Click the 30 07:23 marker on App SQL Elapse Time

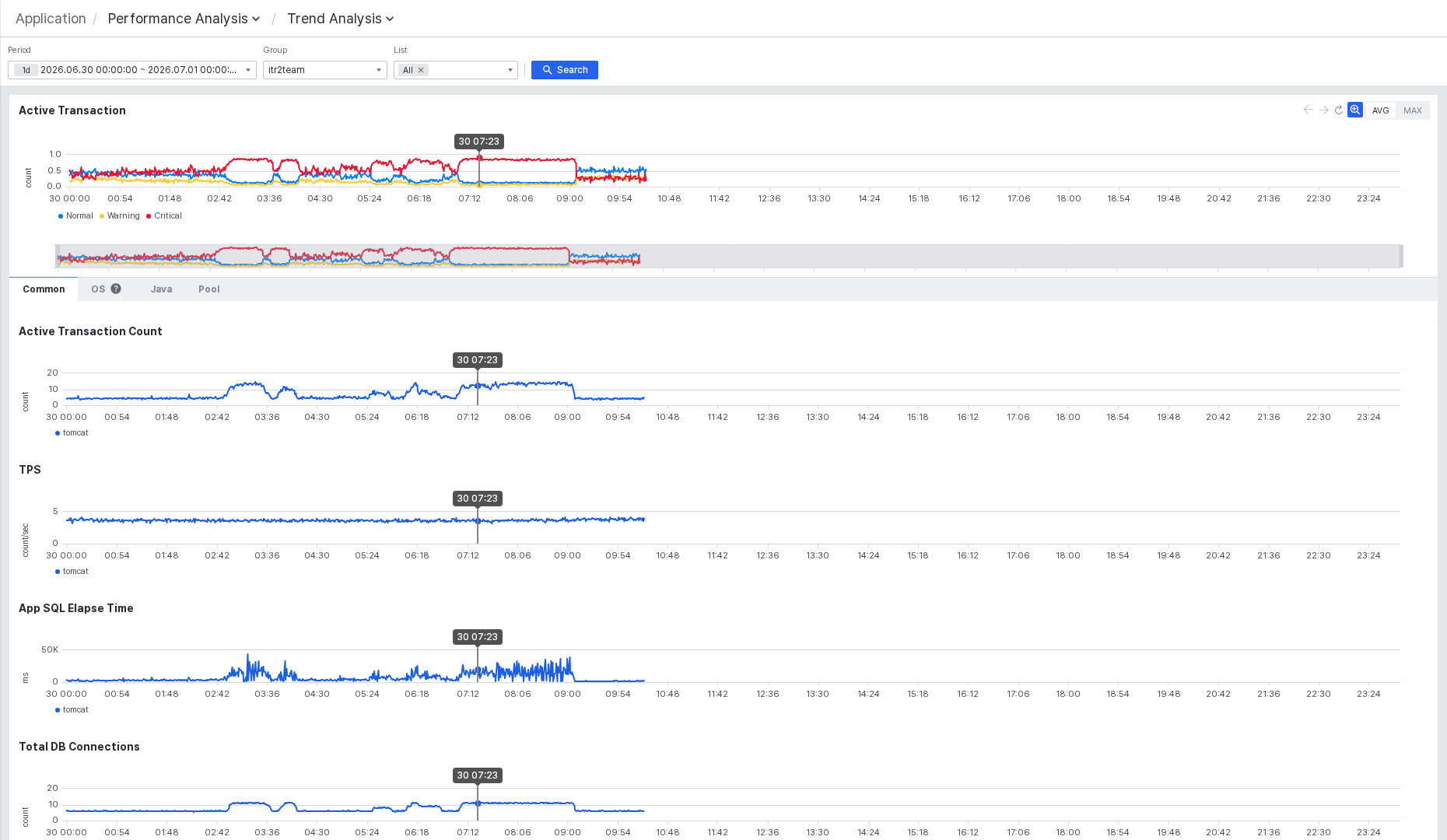pos(478,637)
